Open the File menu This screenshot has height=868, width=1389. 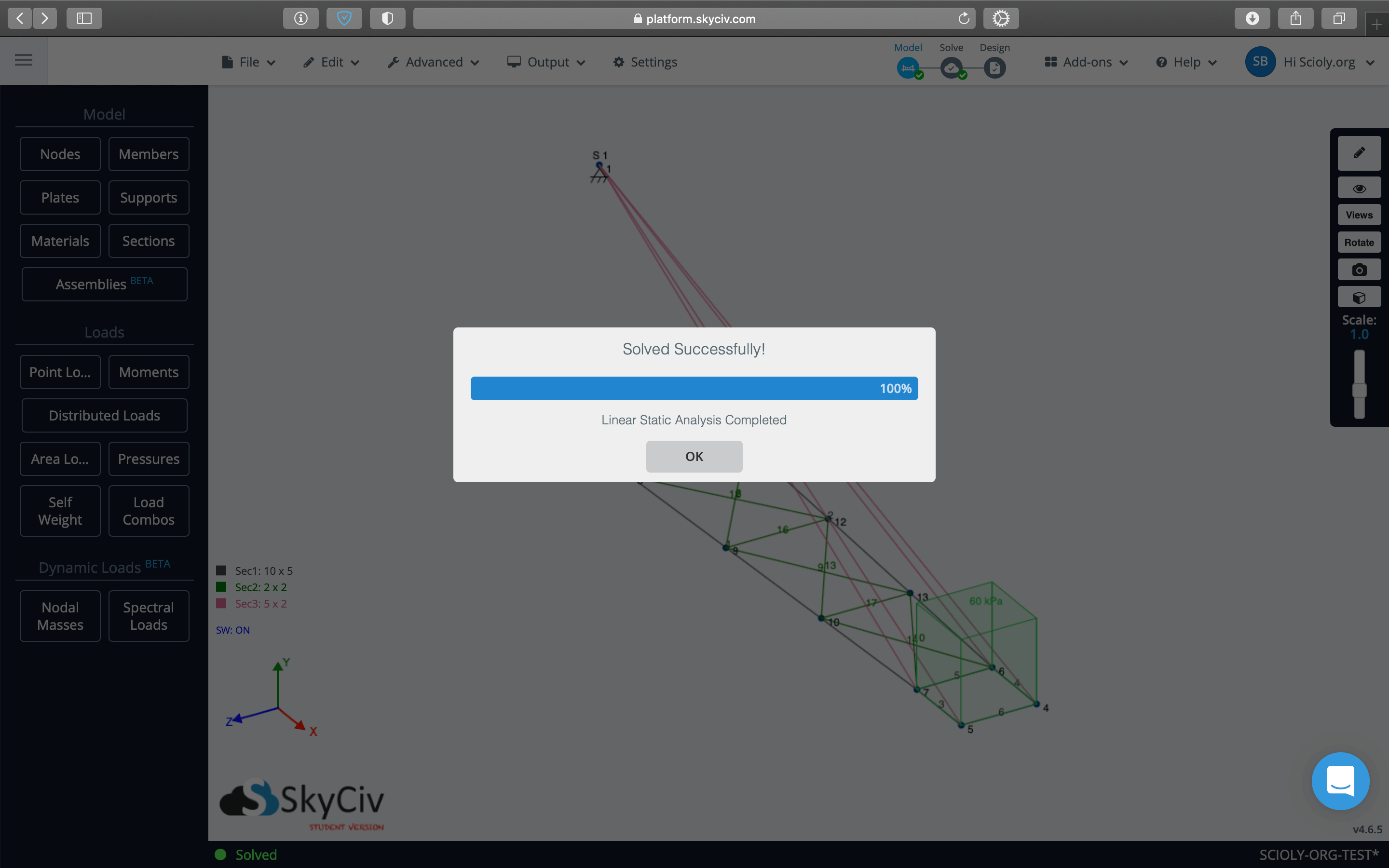[x=249, y=62]
